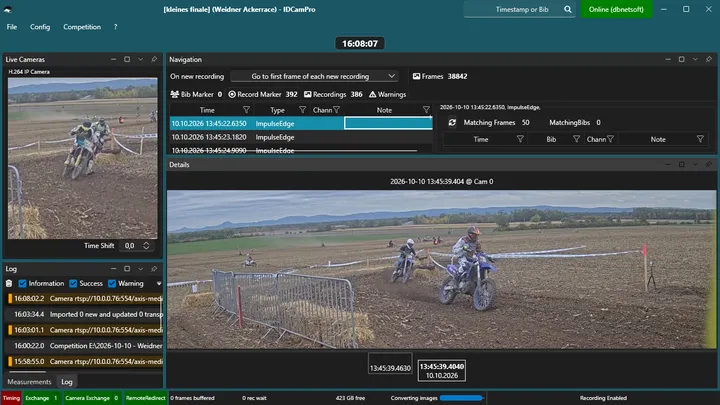Pin the Details panel
This screenshot has width=720, height=405.
[709, 164]
